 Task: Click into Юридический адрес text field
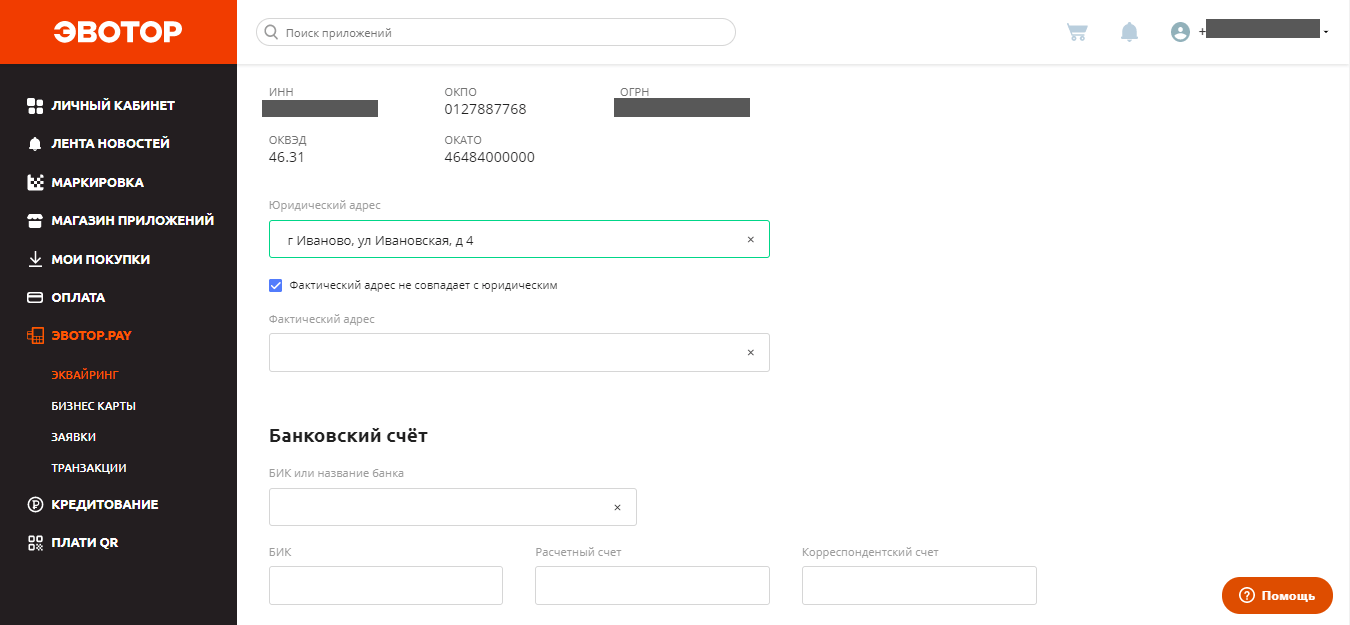(519, 240)
